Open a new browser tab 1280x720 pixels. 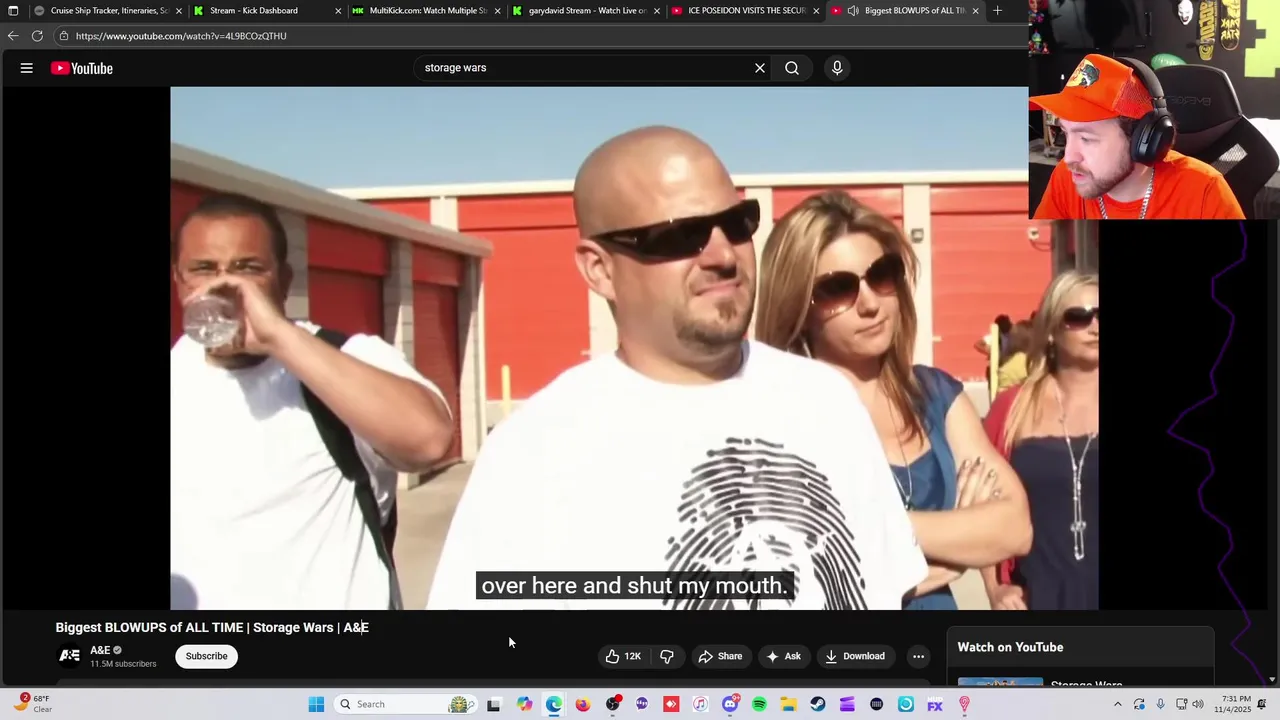click(x=997, y=10)
